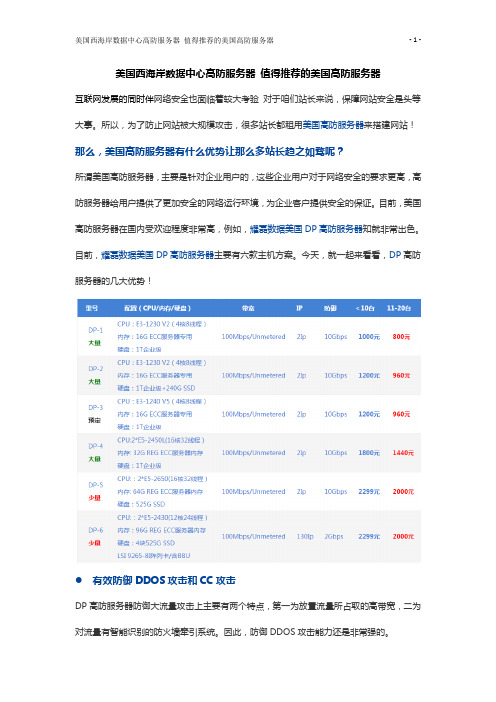Click the 防御 column header
The width and height of the screenshot is (496, 702).
[330, 308]
